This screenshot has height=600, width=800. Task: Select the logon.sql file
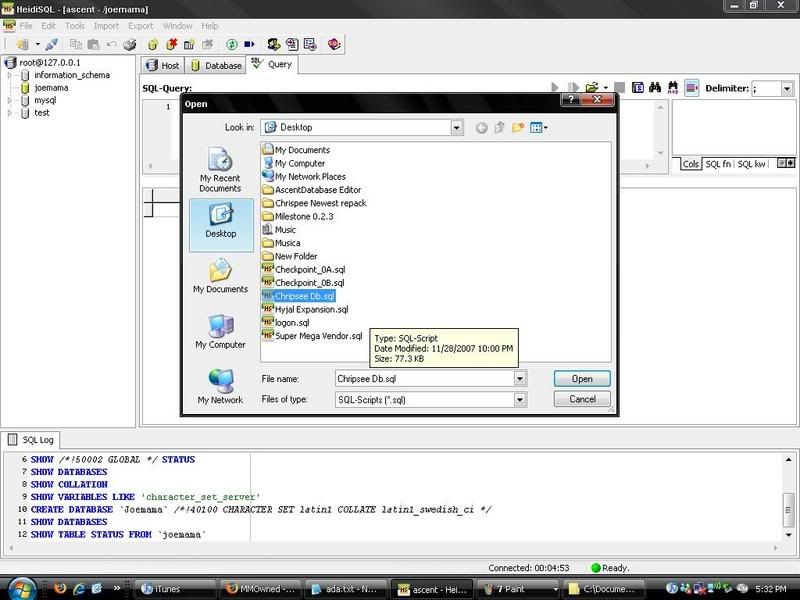click(x=286, y=322)
